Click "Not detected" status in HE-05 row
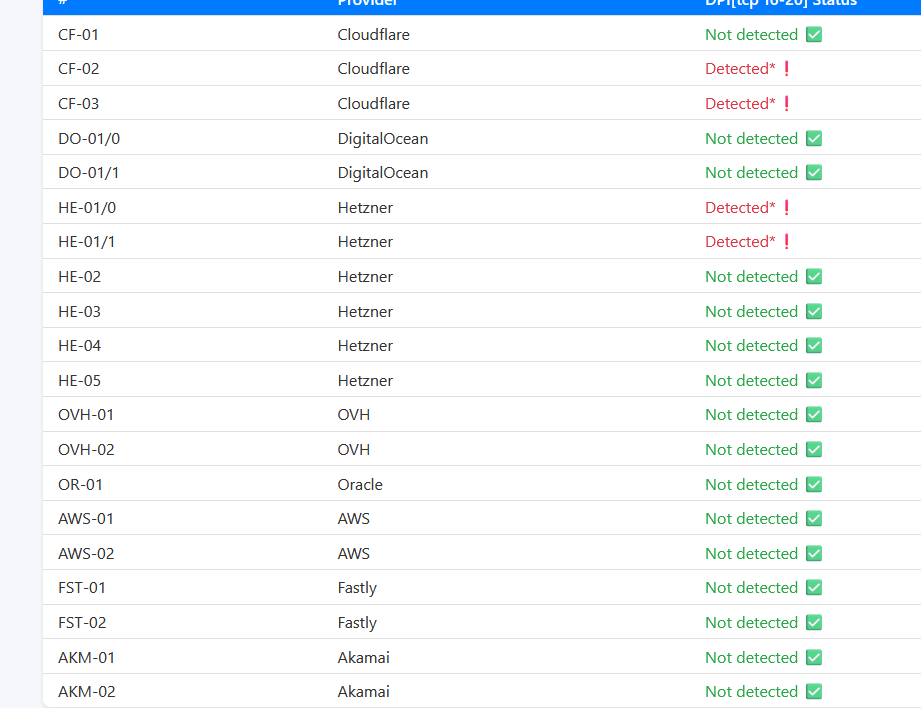 [751, 381]
